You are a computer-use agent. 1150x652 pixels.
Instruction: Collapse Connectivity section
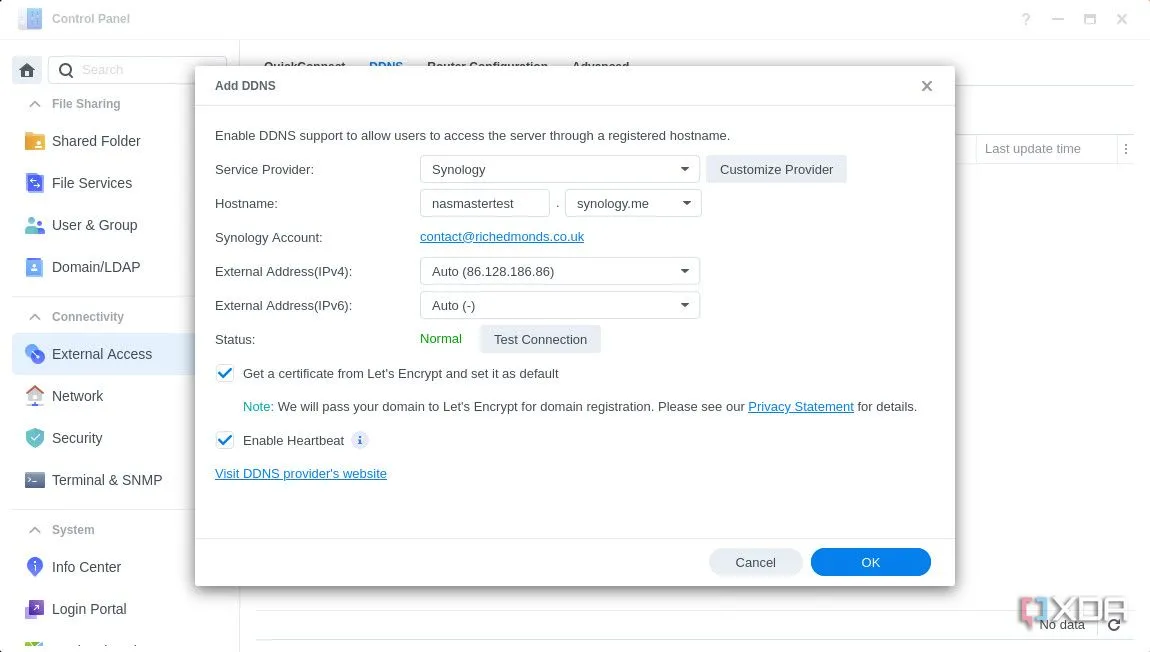pyautogui.click(x=34, y=317)
